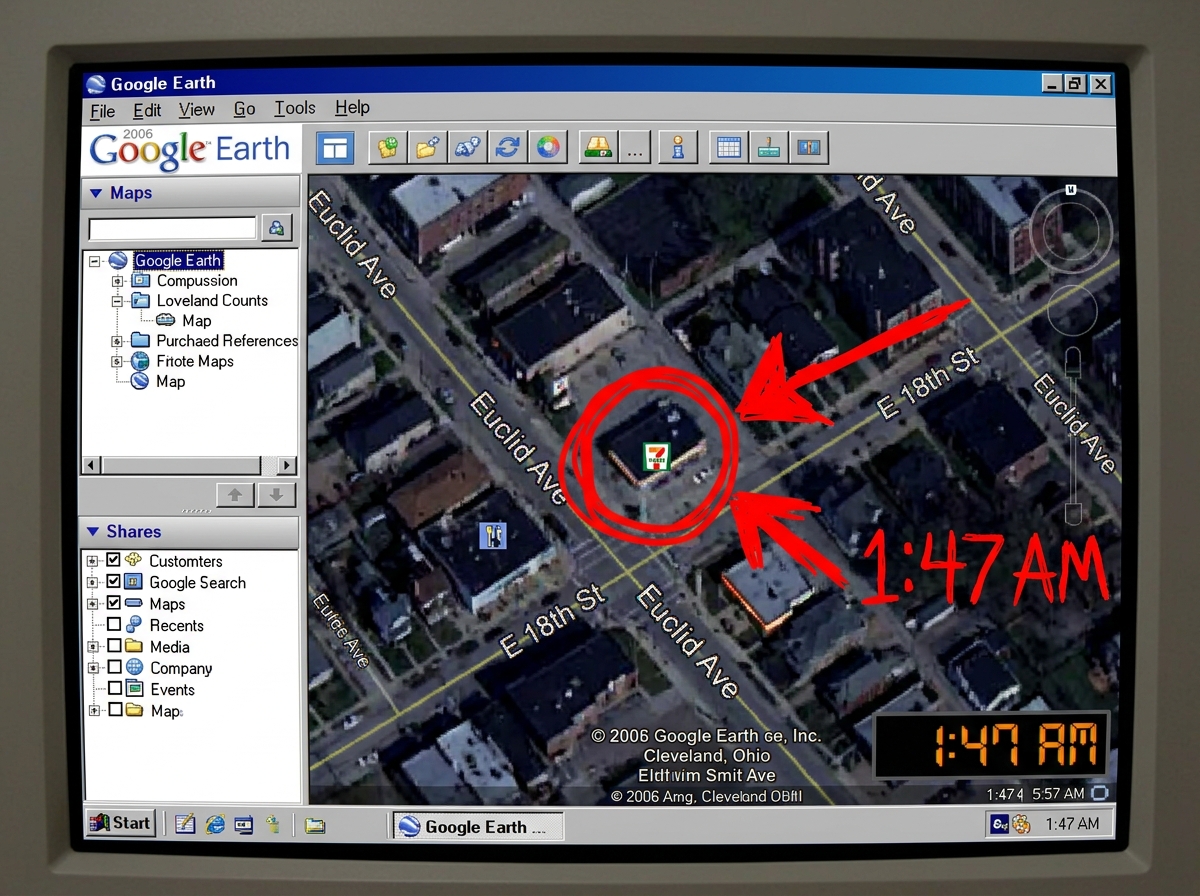Enable the Company checkbox
This screenshot has height=896, width=1200.
113,667
